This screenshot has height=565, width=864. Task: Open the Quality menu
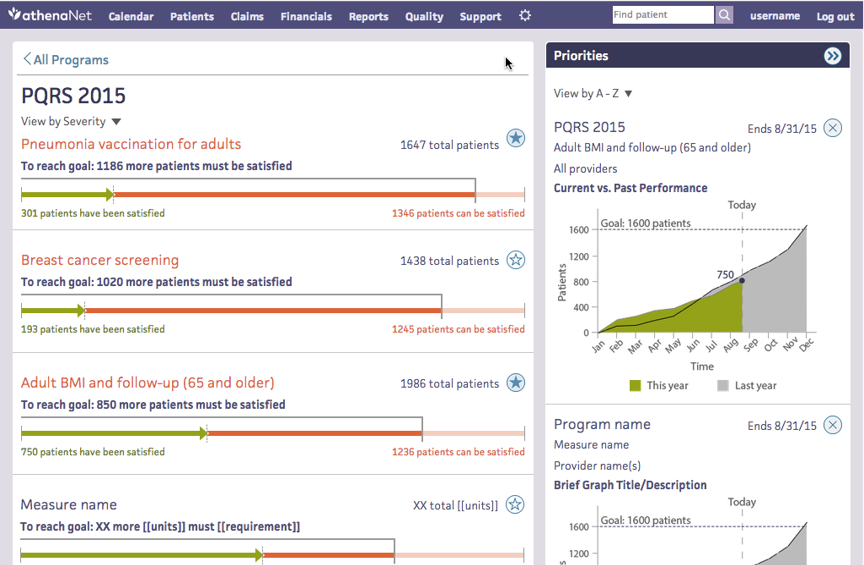tap(424, 17)
